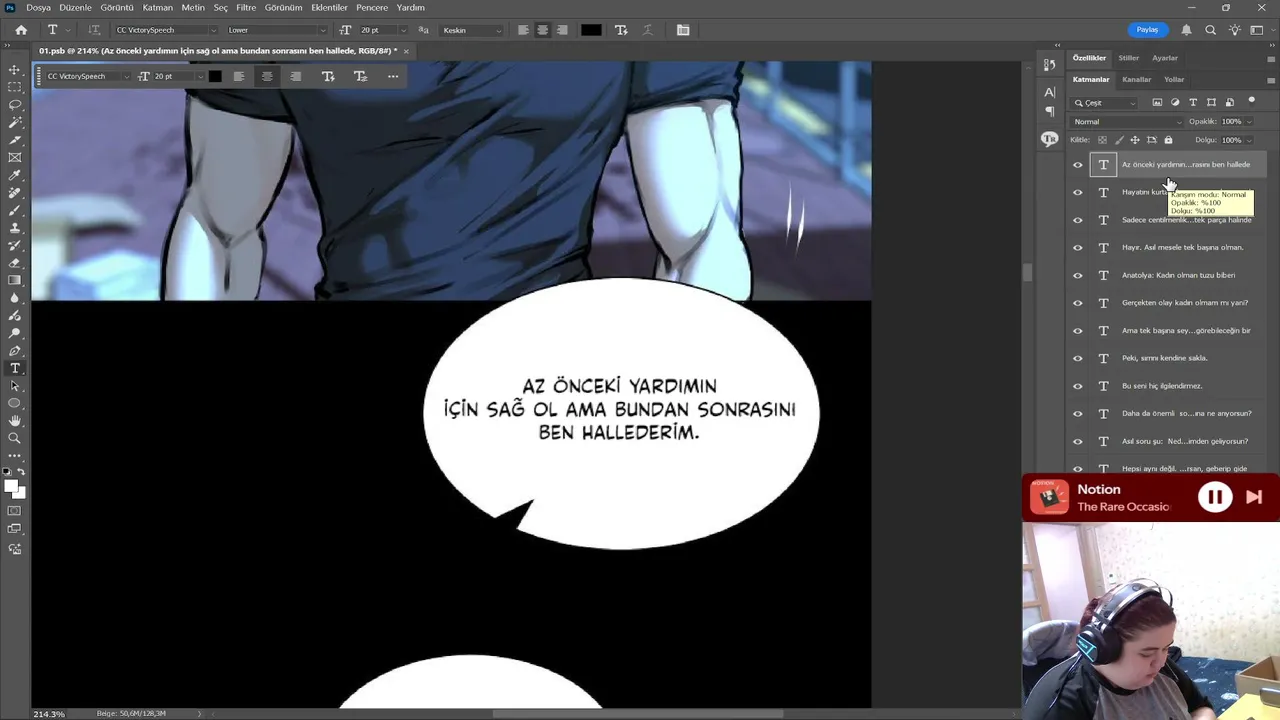This screenshot has height=720, width=1280.
Task: Filter layers by adjustment layer type
Action: [1175, 102]
